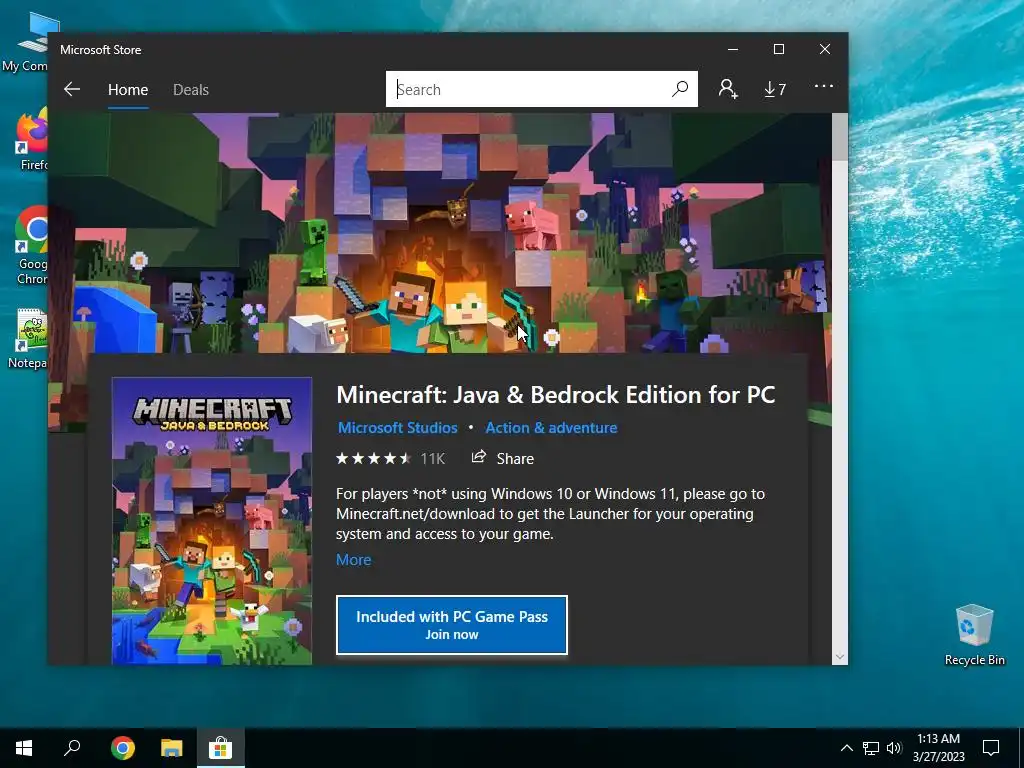Open the Action & adventure category link
The width and height of the screenshot is (1024, 768).
[551, 428]
